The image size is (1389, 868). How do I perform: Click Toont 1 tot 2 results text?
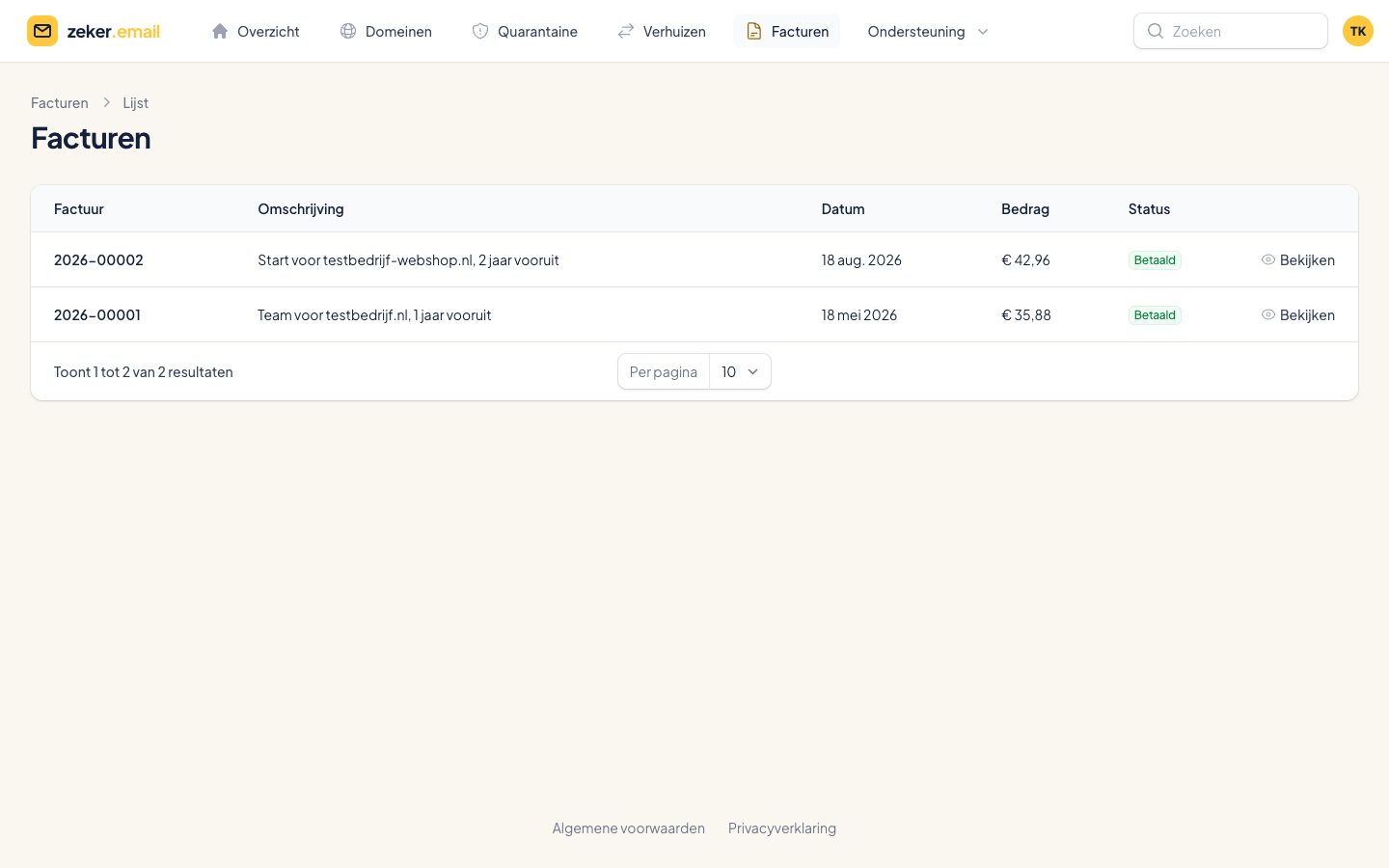(144, 371)
